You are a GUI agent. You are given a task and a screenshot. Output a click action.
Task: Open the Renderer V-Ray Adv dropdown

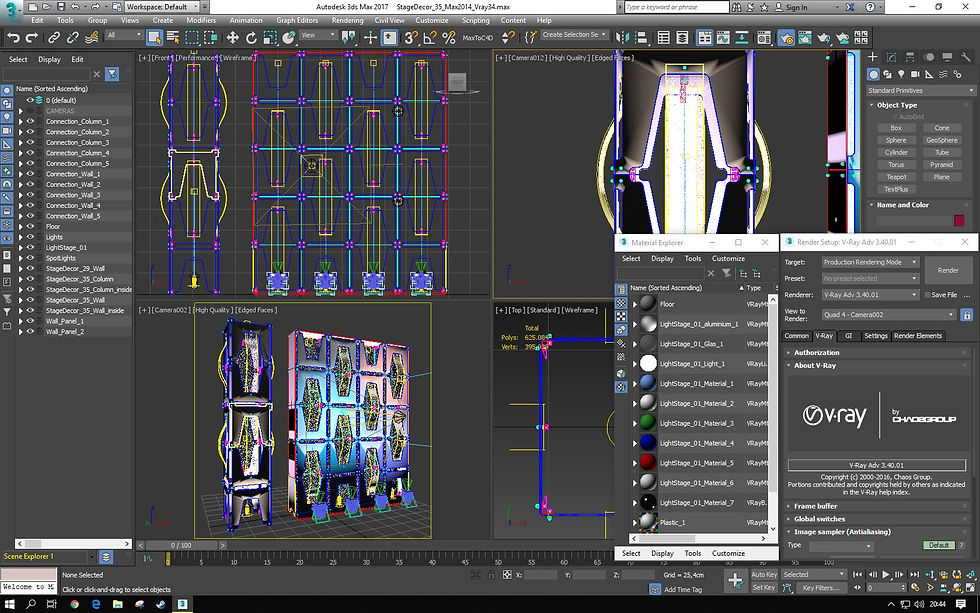coord(870,295)
